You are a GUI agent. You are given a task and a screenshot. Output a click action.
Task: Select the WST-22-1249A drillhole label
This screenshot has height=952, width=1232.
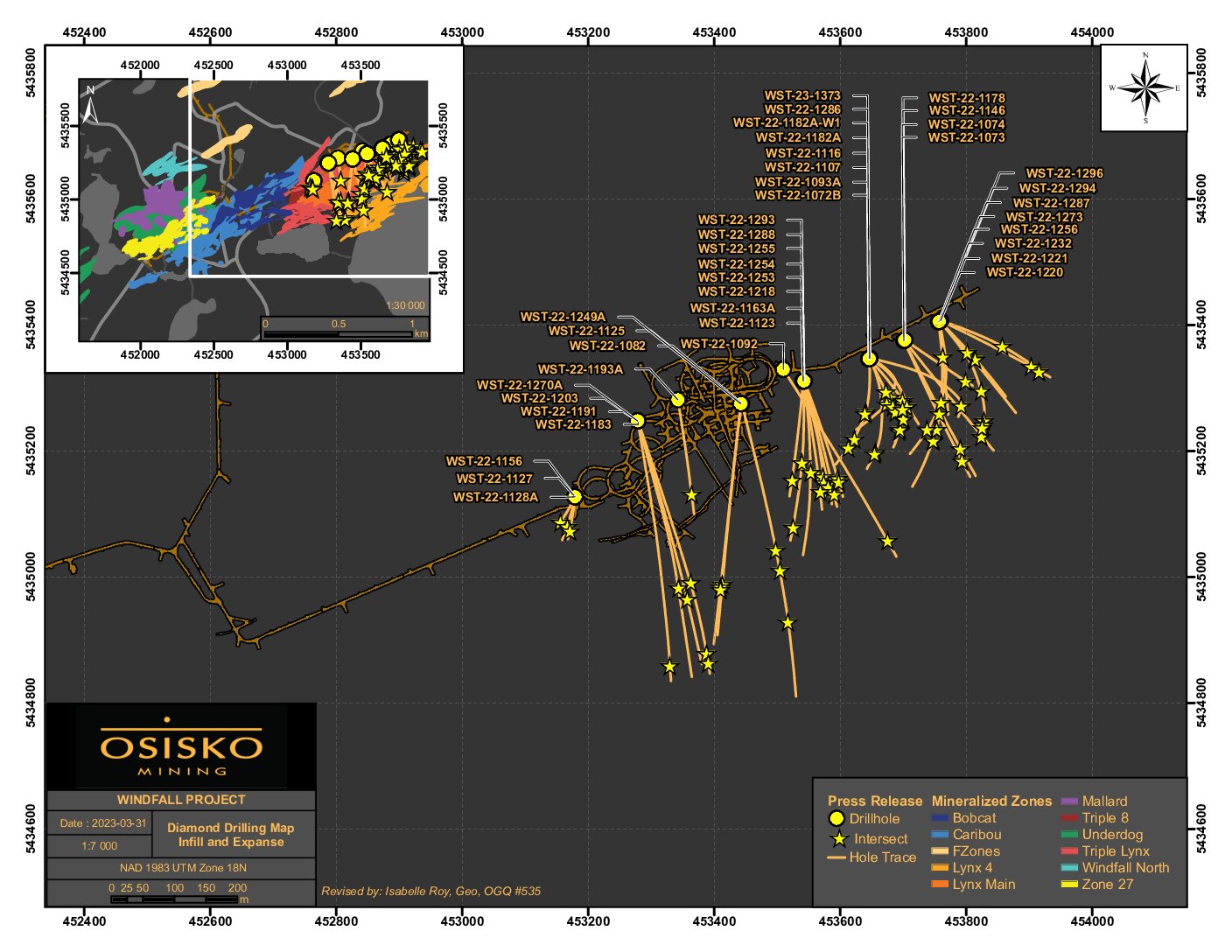pos(563,317)
